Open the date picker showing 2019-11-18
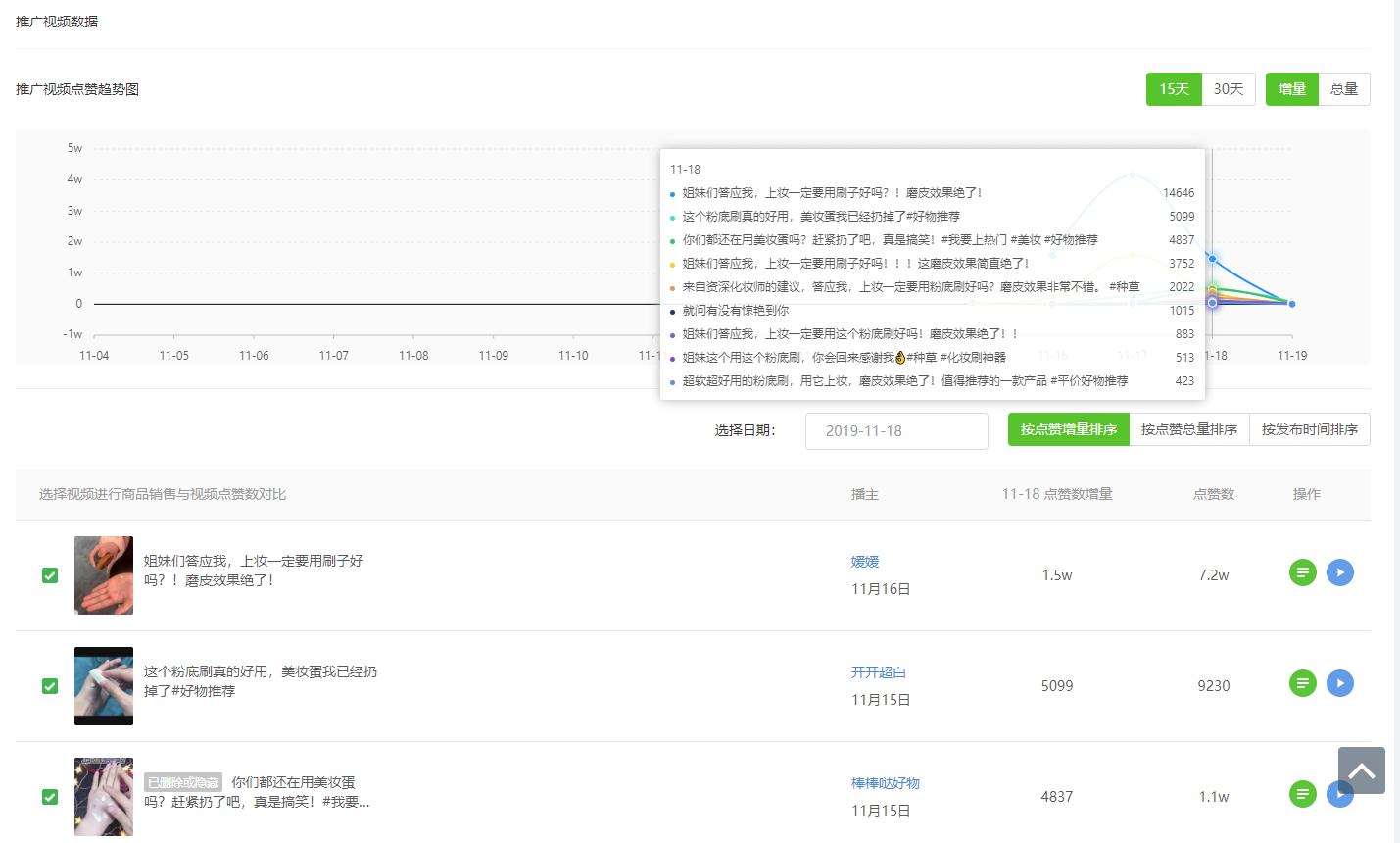Viewport: 1400px width, 843px height. point(896,431)
